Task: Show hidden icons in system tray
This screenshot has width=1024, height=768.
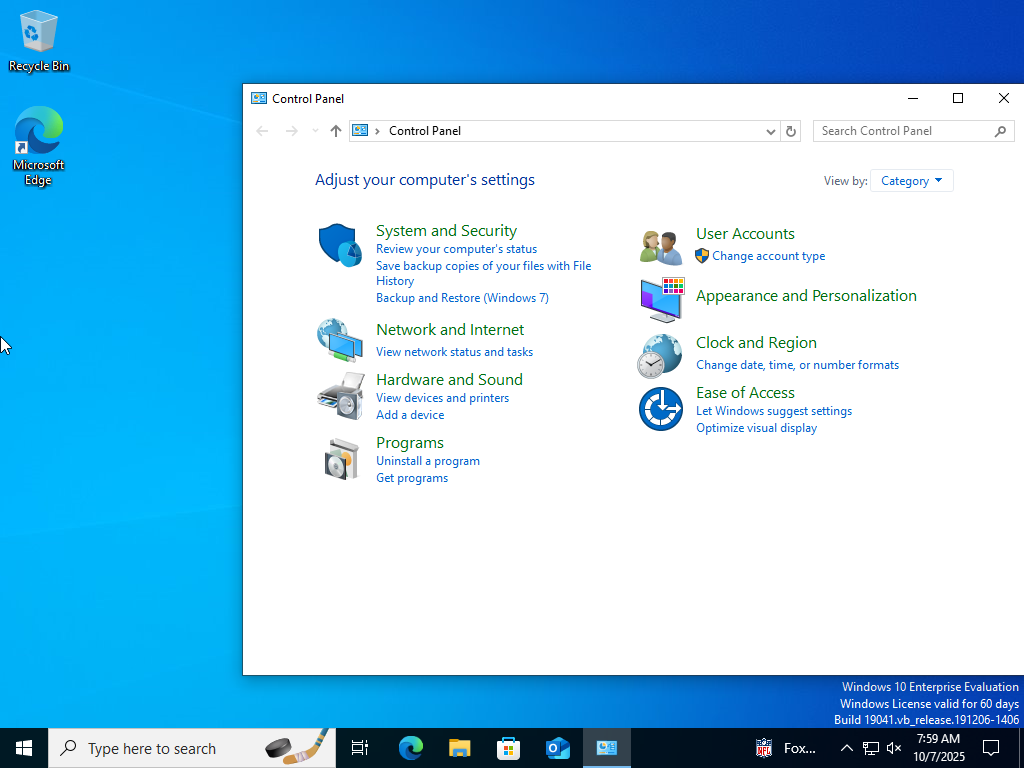Action: tap(846, 748)
